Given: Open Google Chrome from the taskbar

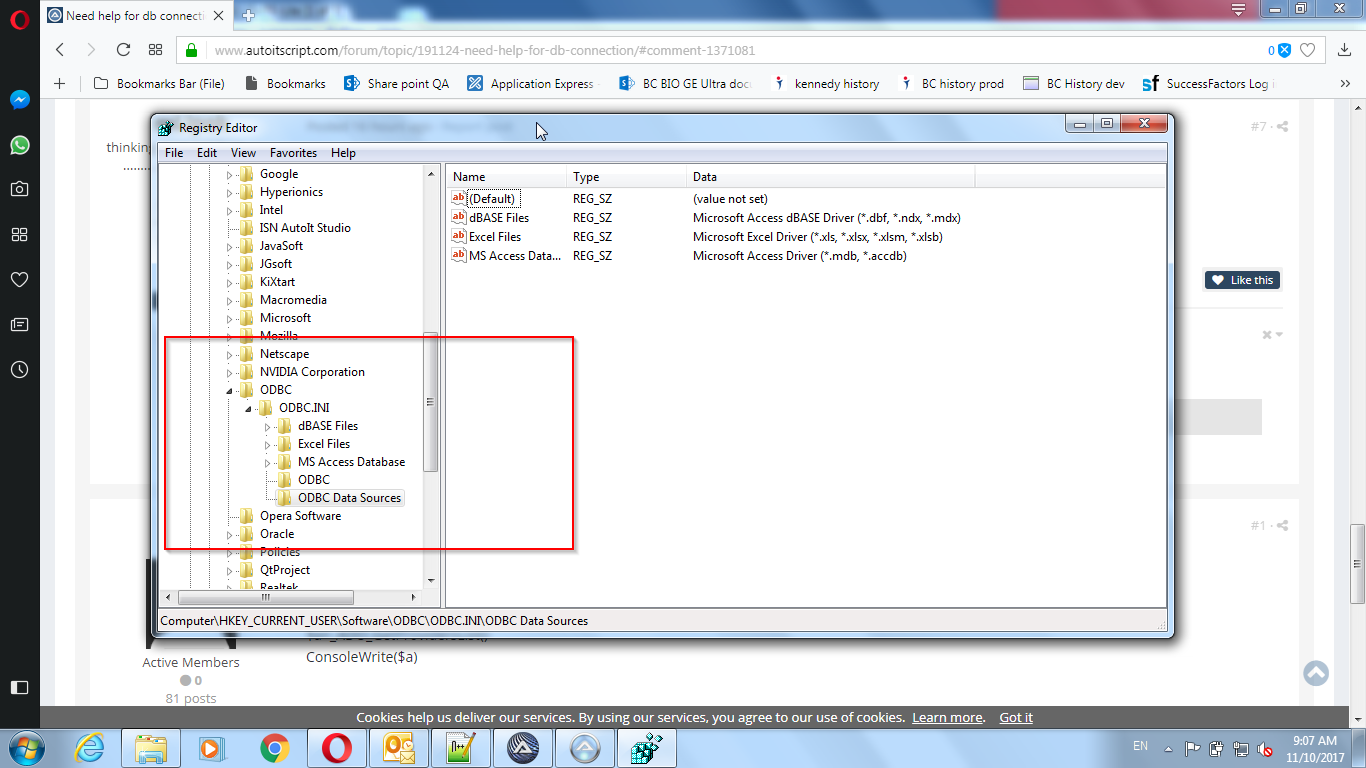Looking at the screenshot, I should (274, 747).
